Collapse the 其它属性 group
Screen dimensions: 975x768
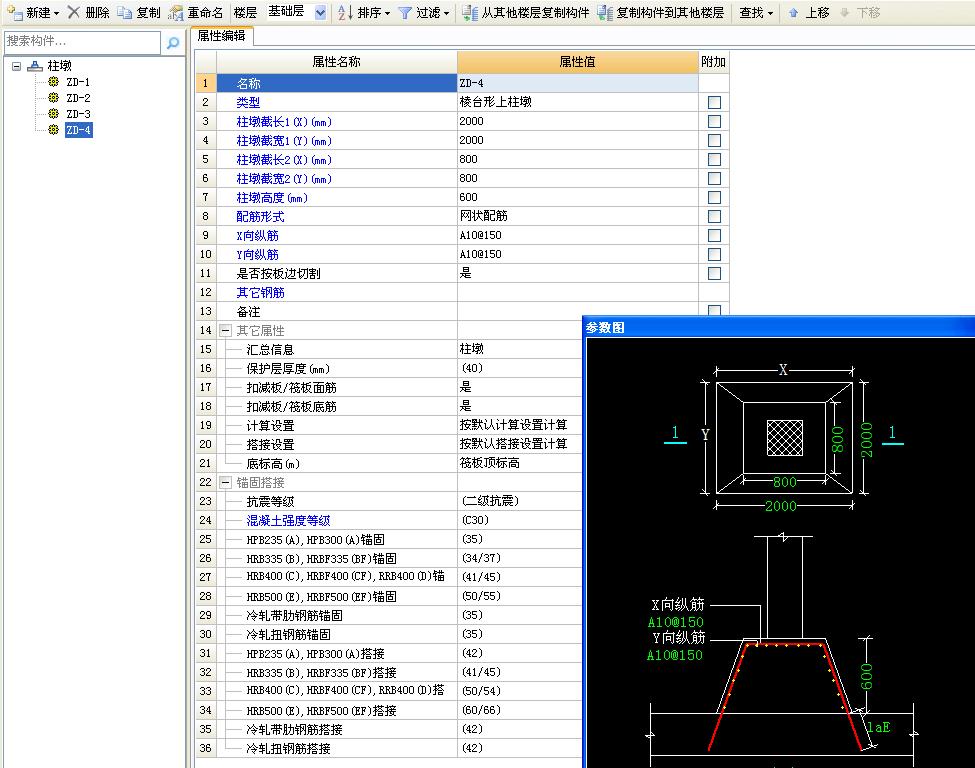[x=226, y=331]
